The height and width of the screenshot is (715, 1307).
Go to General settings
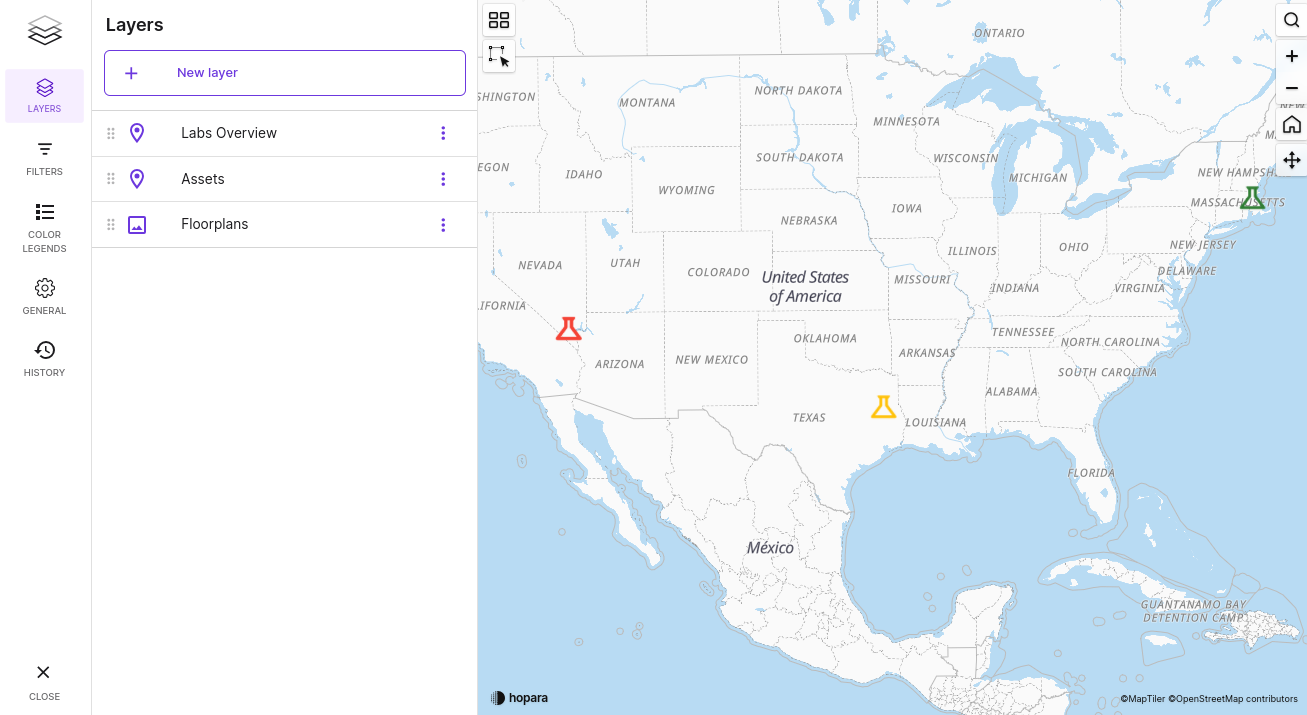coord(45,296)
